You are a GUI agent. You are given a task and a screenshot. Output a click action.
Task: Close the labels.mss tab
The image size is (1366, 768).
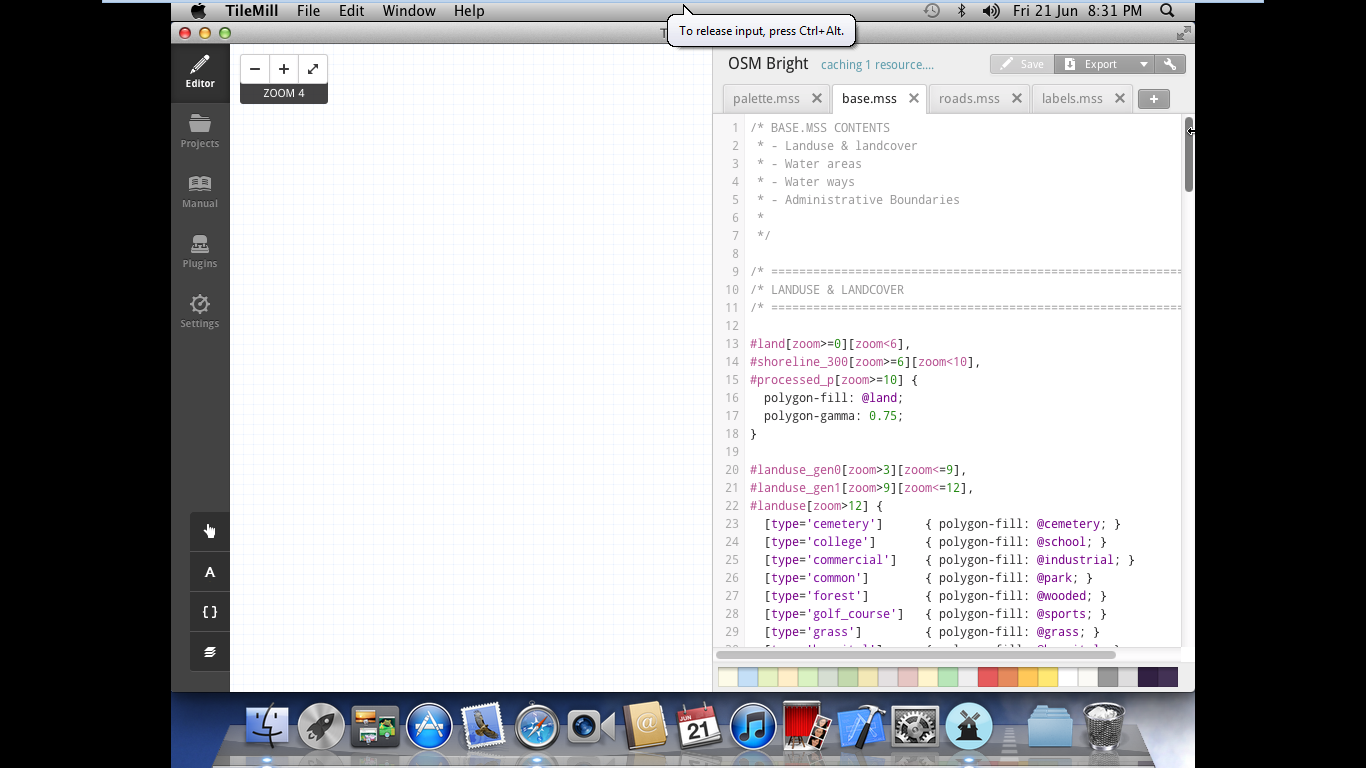(x=1119, y=98)
